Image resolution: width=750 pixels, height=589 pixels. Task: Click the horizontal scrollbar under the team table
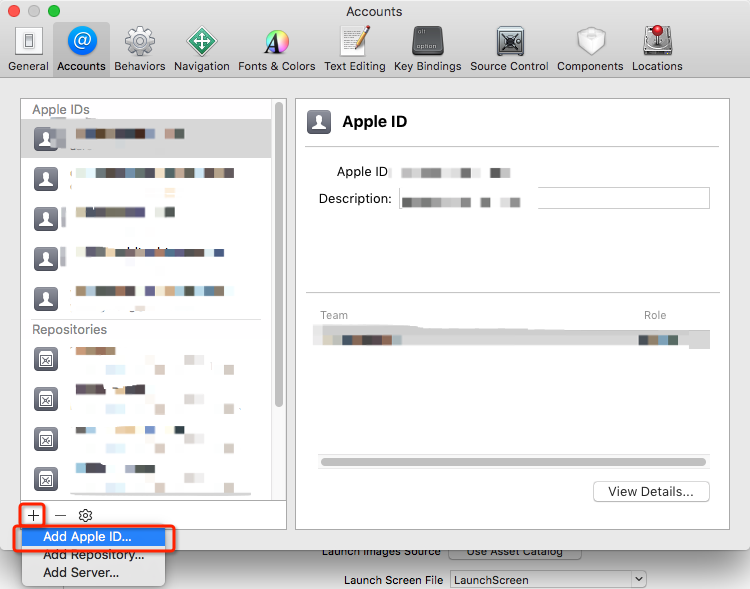click(x=514, y=462)
